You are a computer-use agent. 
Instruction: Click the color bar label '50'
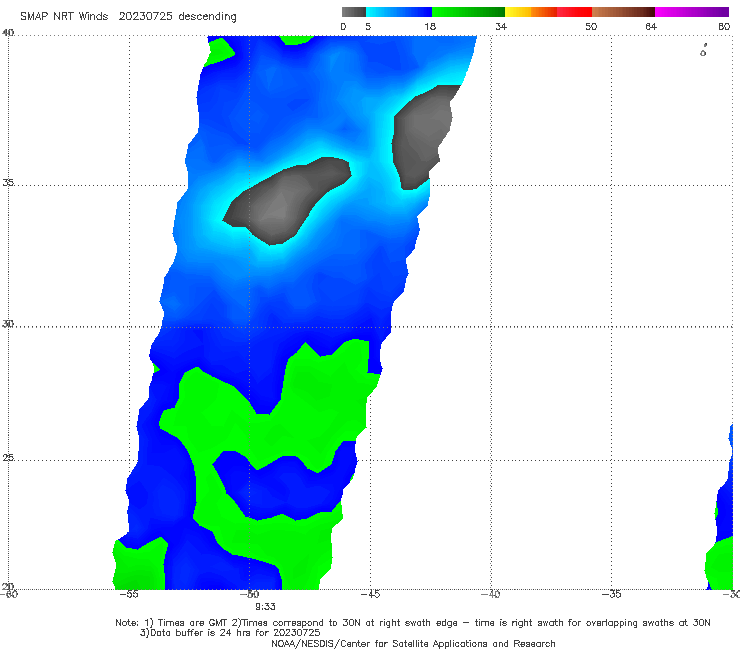pyautogui.click(x=591, y=26)
